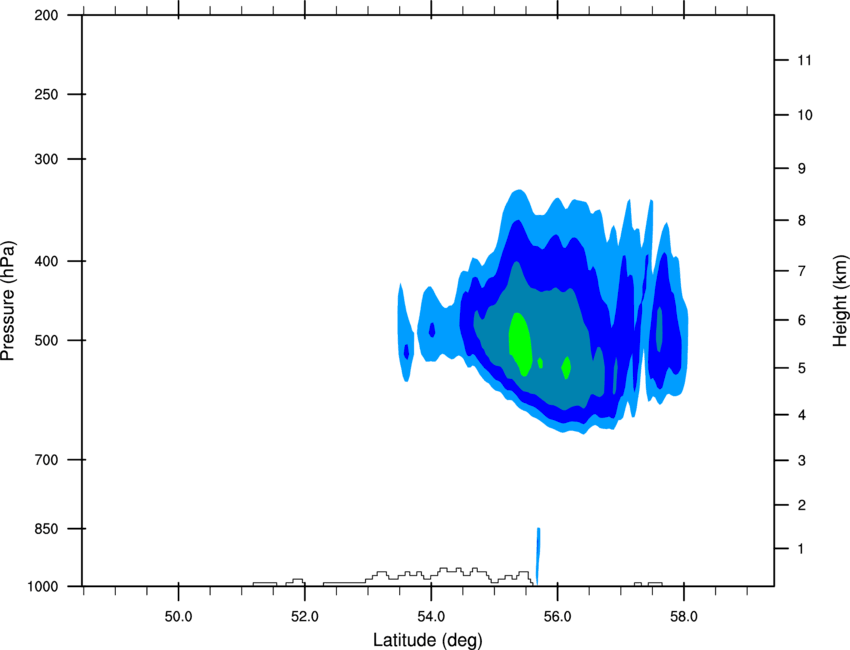Click the 200 pressure tick label

(47, 16)
